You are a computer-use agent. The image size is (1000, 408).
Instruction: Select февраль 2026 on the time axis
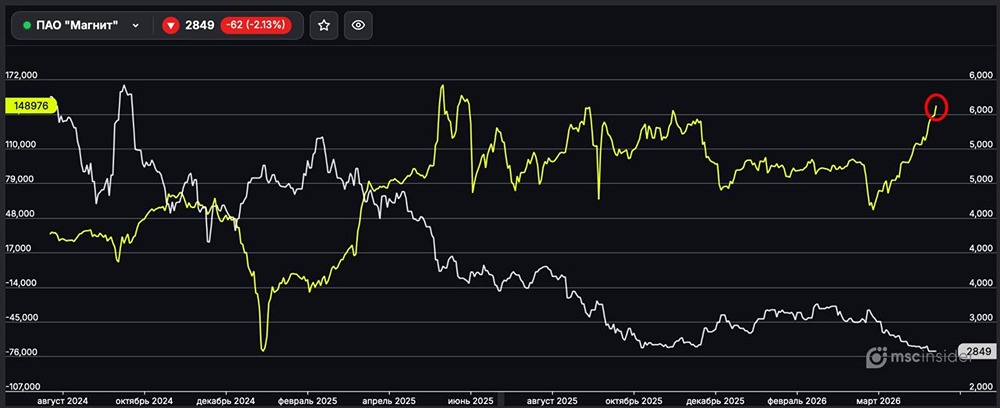796,401
